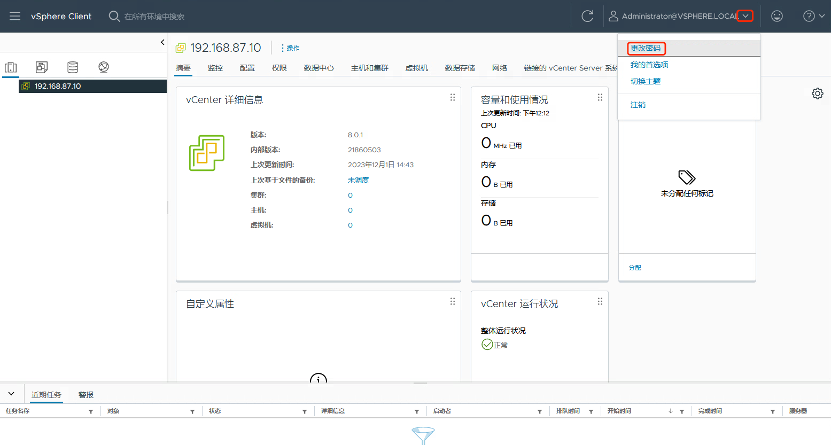832x446 pixels.
Task: Switch to the 权限 tab
Action: pos(279,68)
